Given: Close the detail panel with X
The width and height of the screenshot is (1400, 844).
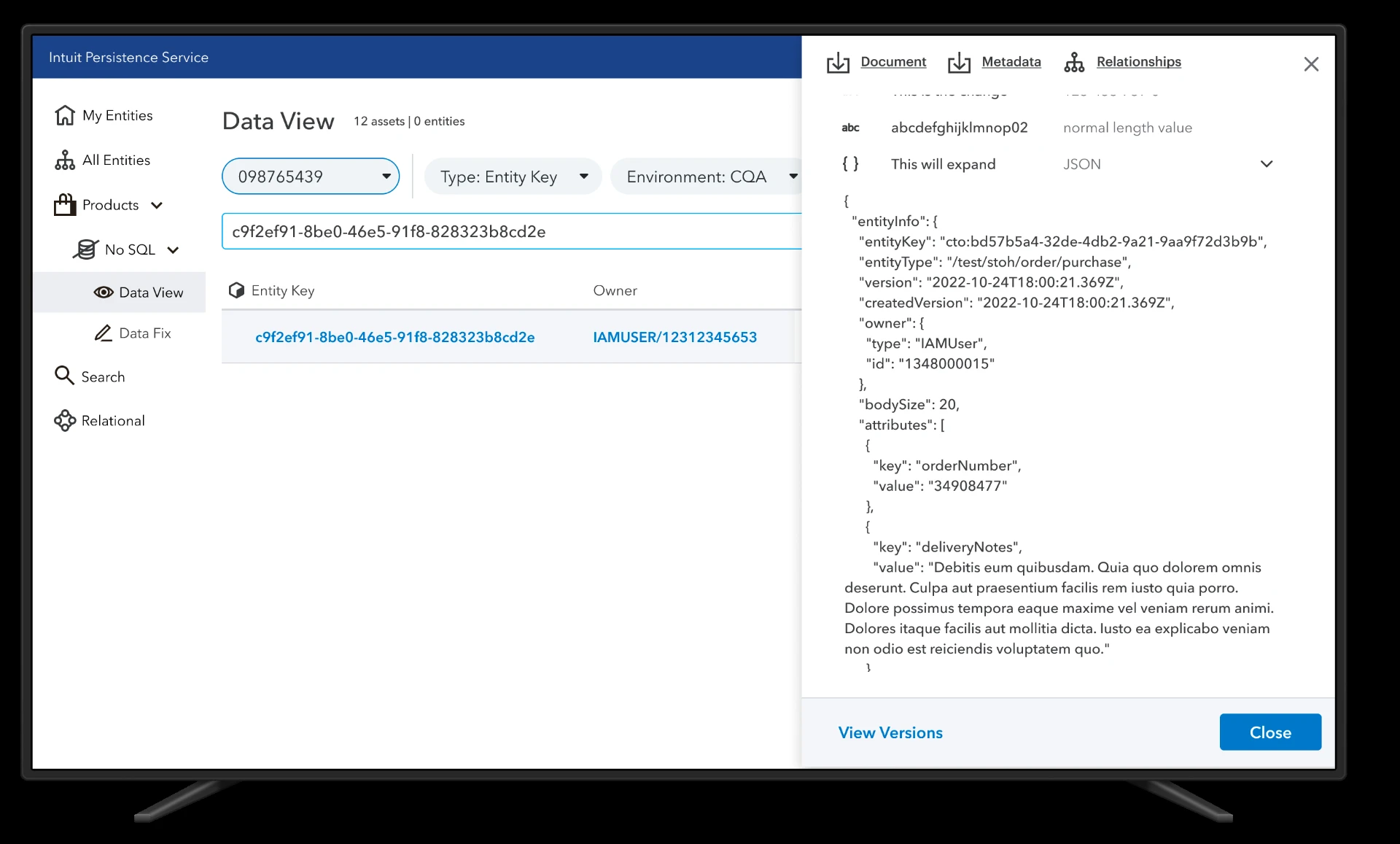Looking at the screenshot, I should pos(1311,64).
